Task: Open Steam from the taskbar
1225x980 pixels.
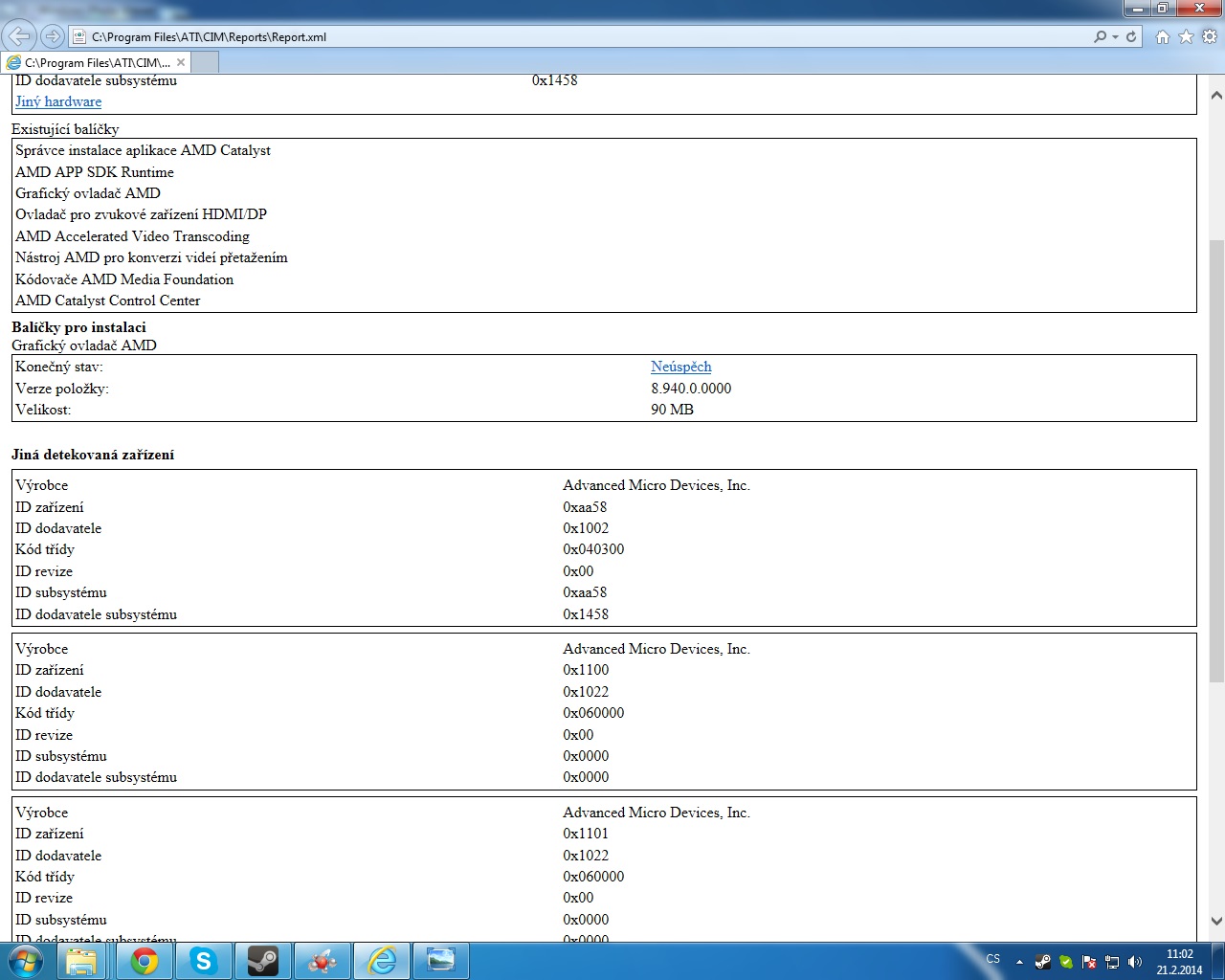Action: [x=263, y=960]
